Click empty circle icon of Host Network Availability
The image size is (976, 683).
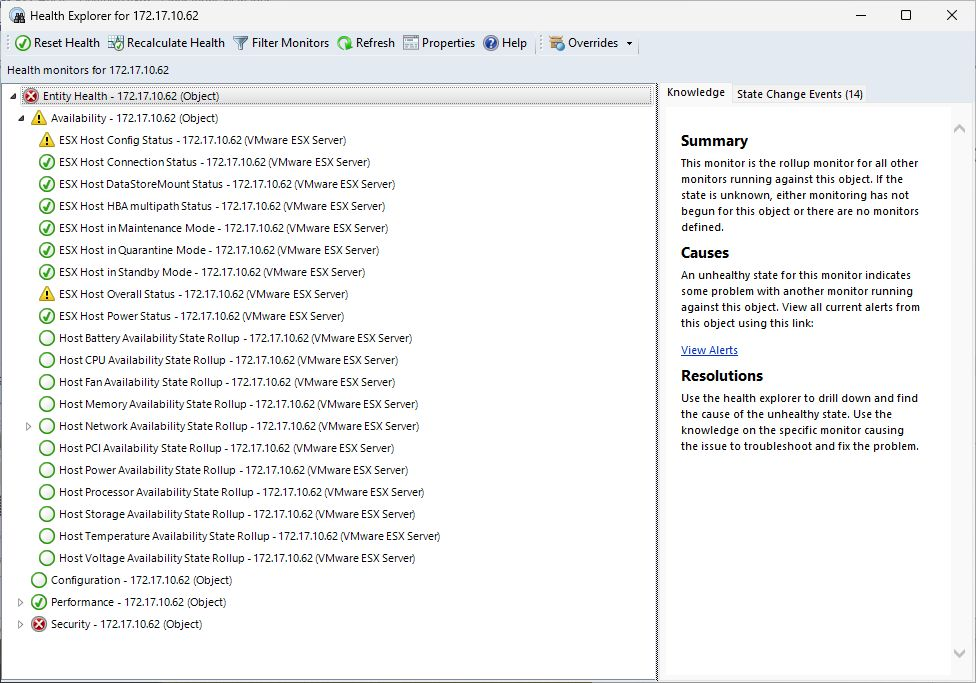pyautogui.click(x=47, y=426)
